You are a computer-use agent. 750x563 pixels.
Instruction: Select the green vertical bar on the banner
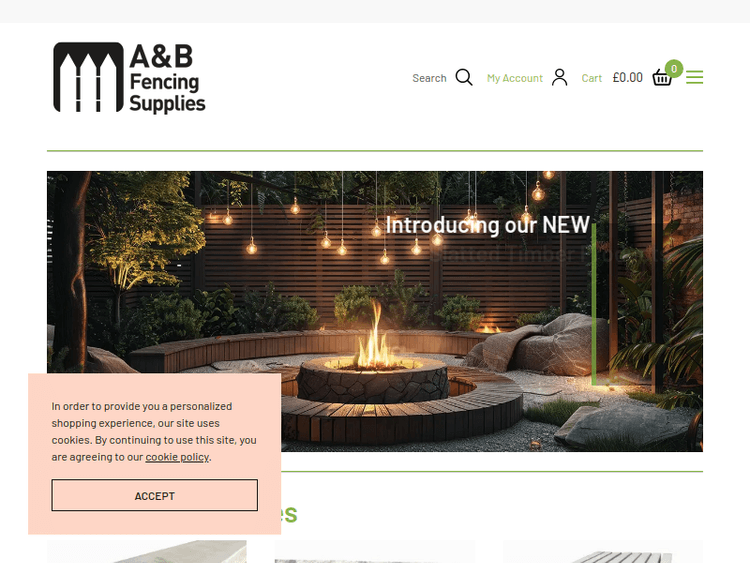594,304
